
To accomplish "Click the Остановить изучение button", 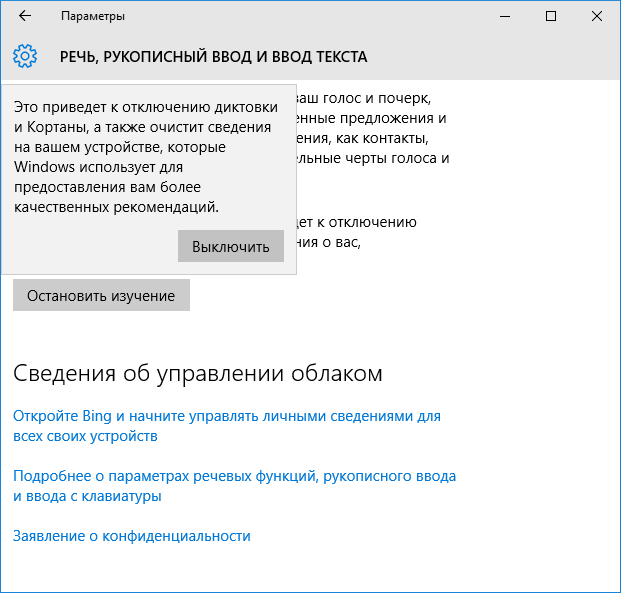I will (x=101, y=295).
